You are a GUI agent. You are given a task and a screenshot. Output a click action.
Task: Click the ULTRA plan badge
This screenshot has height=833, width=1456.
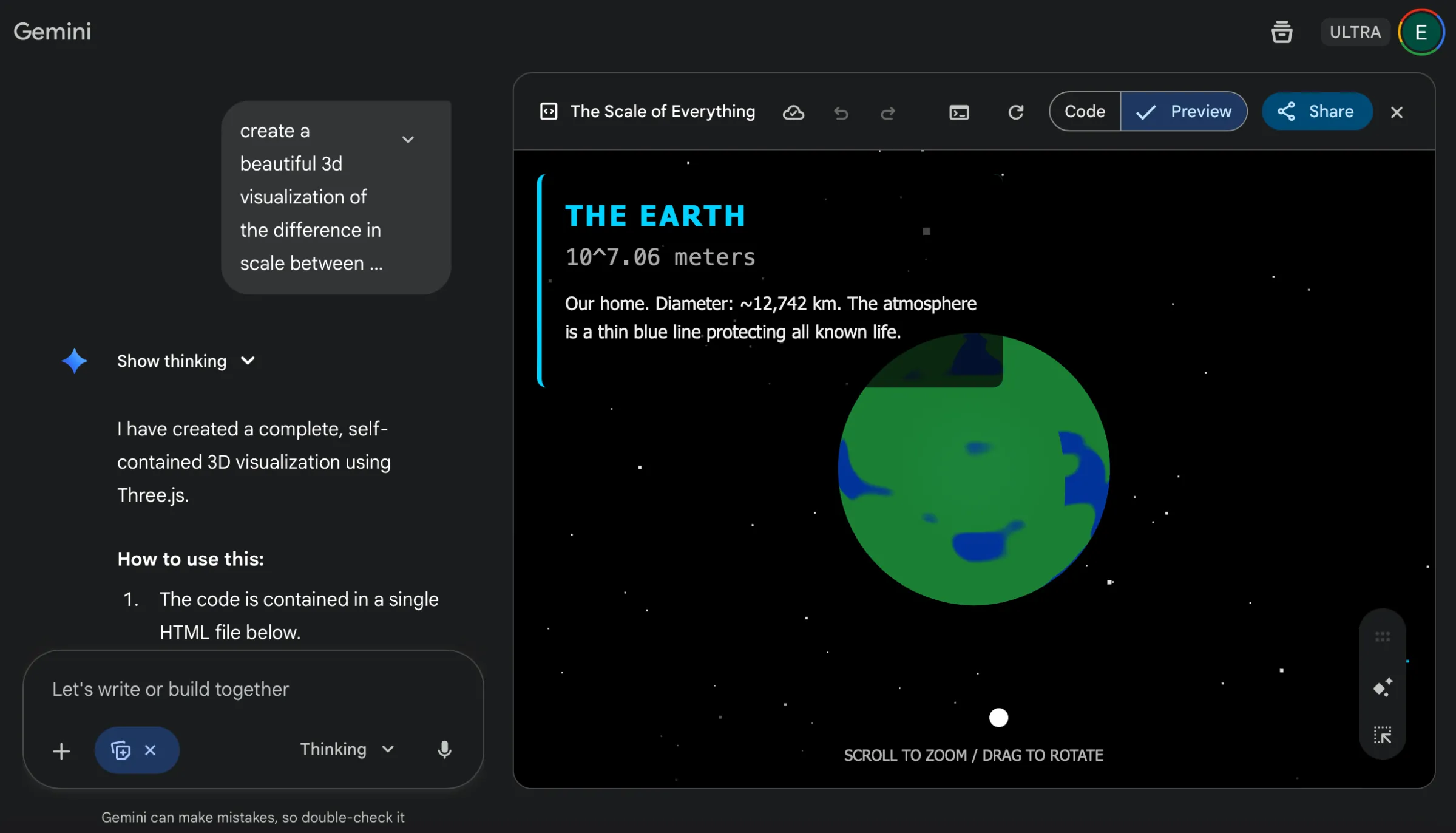coord(1355,32)
